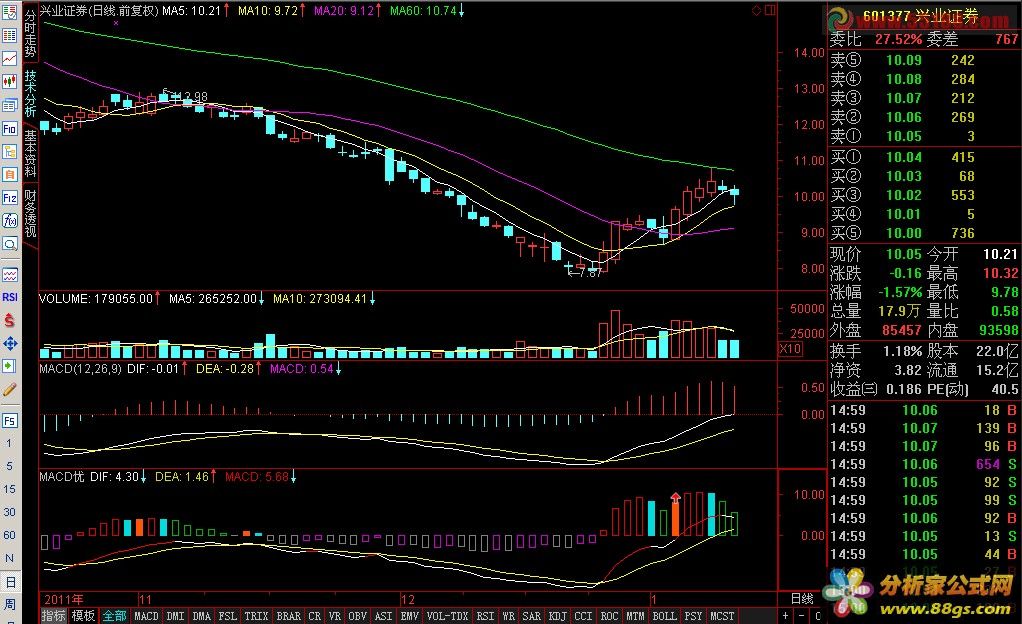Click the minus zoom-out button
Image resolution: width=1022 pixels, height=624 pixels.
tap(801, 616)
